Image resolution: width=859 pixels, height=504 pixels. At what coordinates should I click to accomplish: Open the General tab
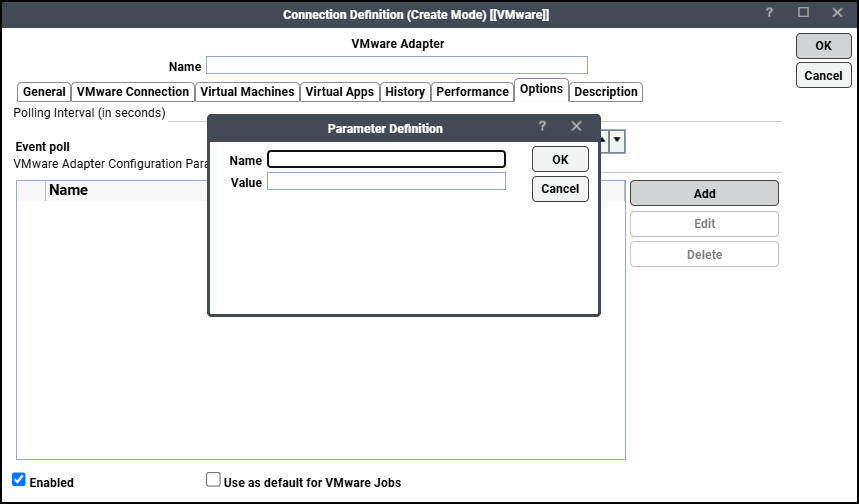click(44, 92)
